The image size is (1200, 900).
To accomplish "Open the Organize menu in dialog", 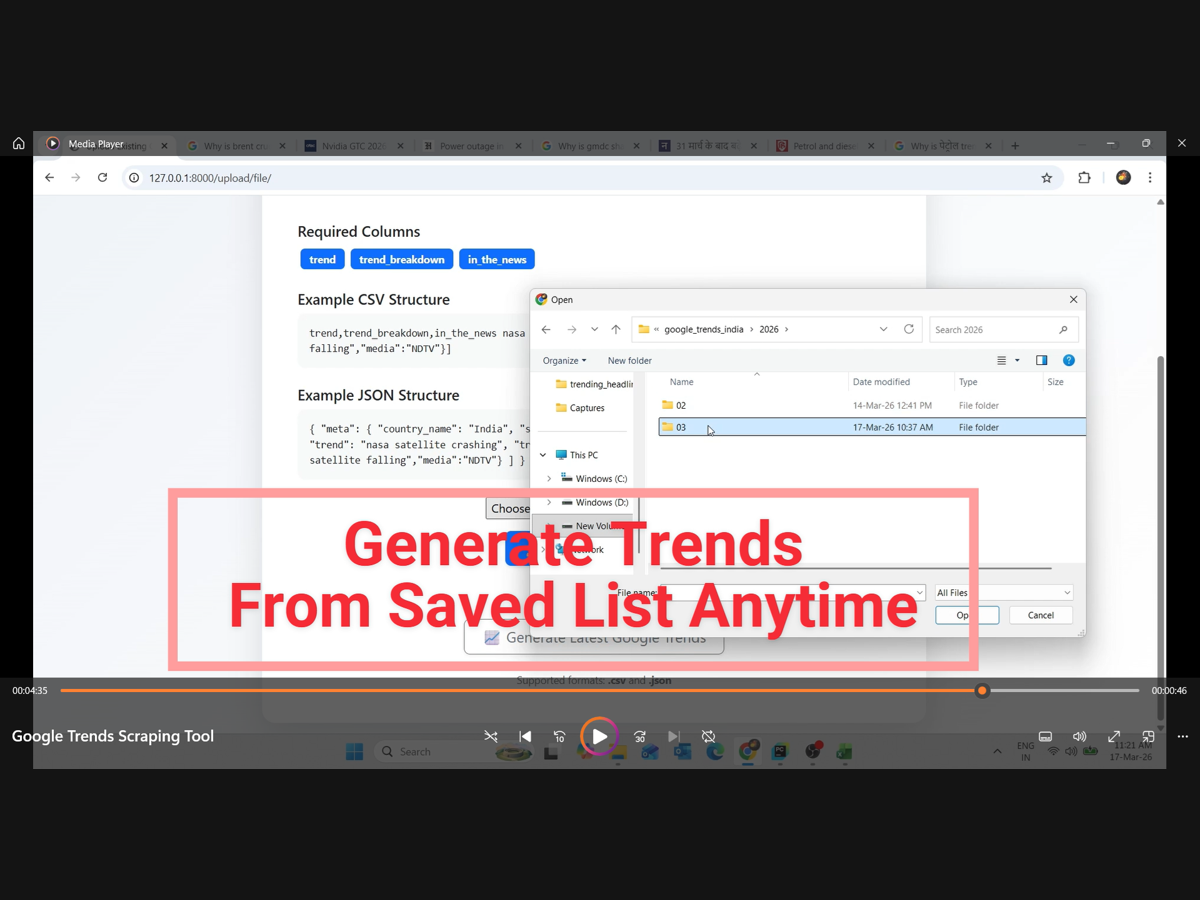I will (564, 361).
